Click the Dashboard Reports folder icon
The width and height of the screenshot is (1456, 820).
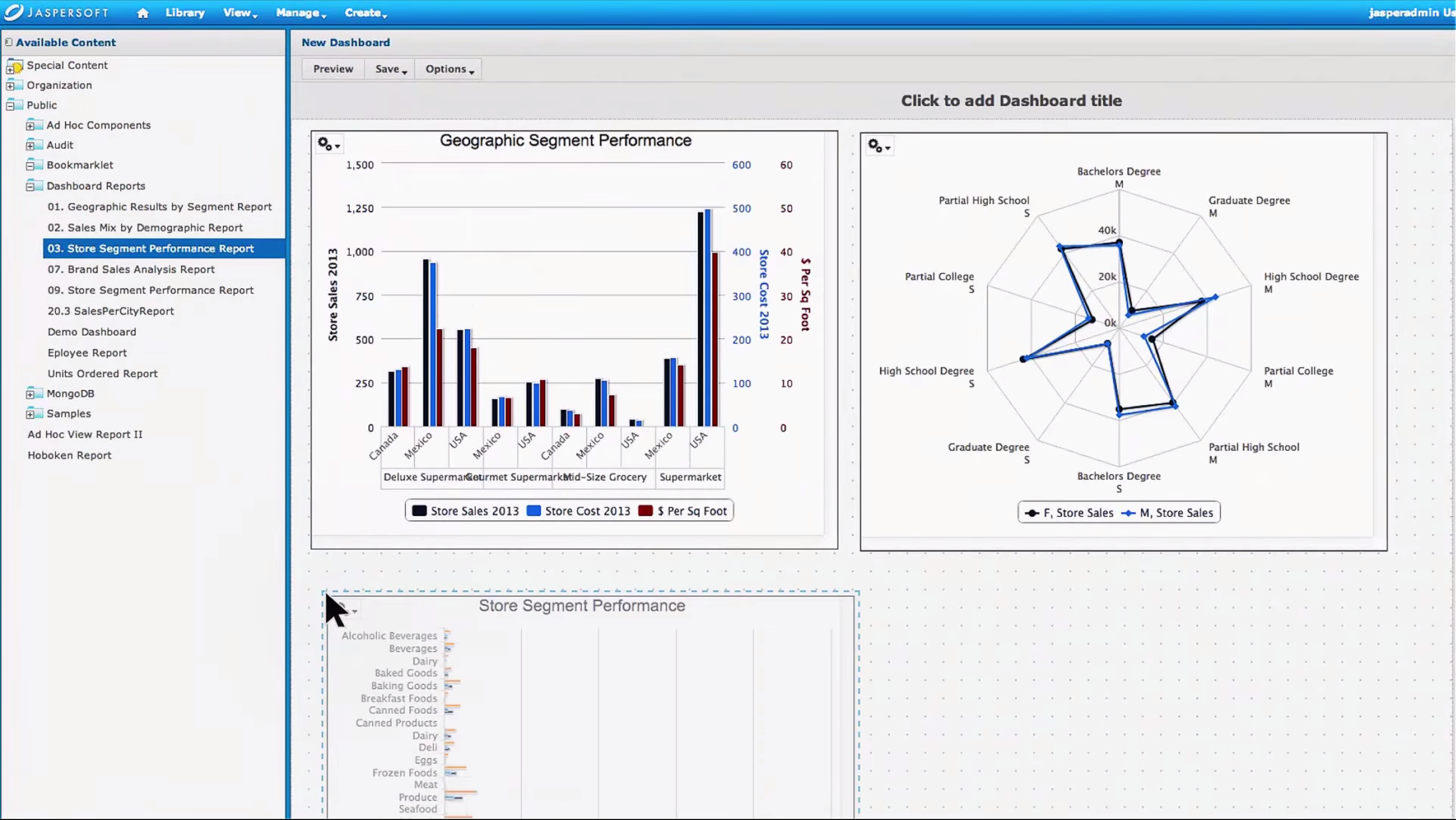point(34,185)
